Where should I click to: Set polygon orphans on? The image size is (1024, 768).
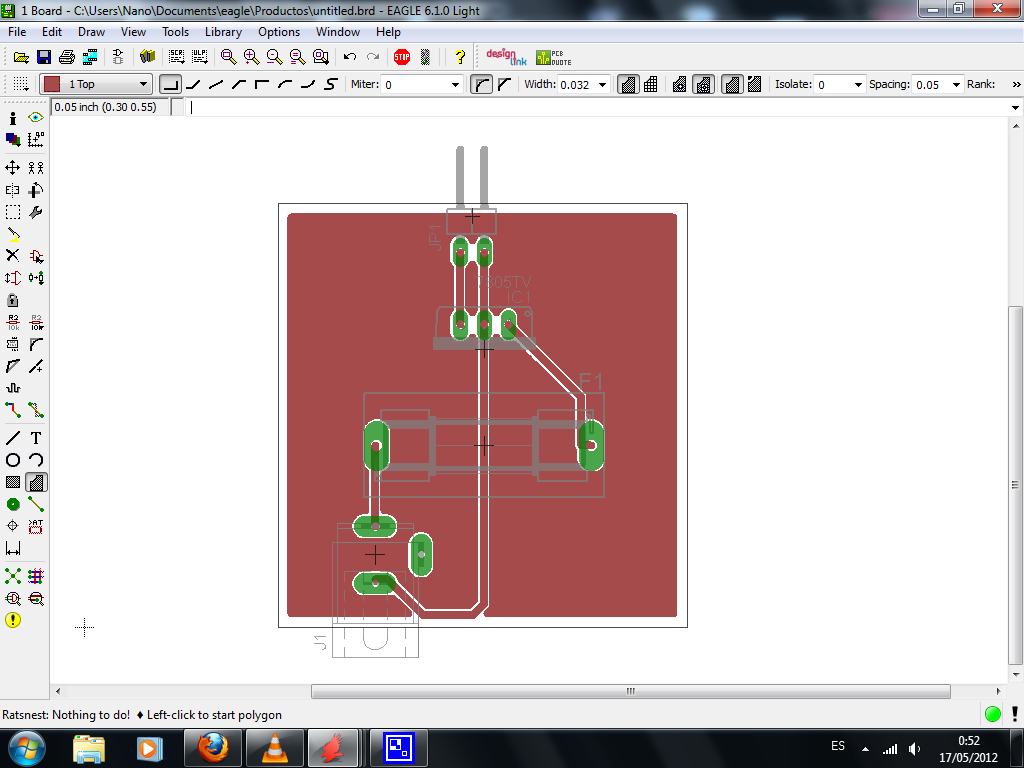(755, 84)
